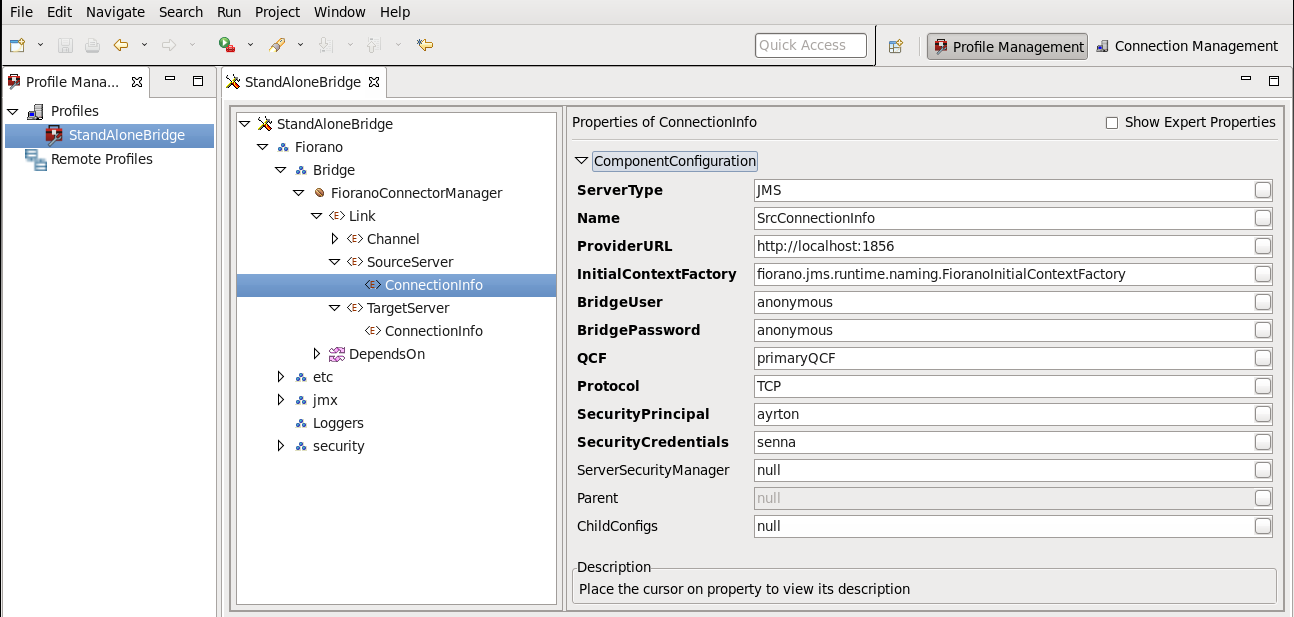Open the Project menu

tap(277, 12)
